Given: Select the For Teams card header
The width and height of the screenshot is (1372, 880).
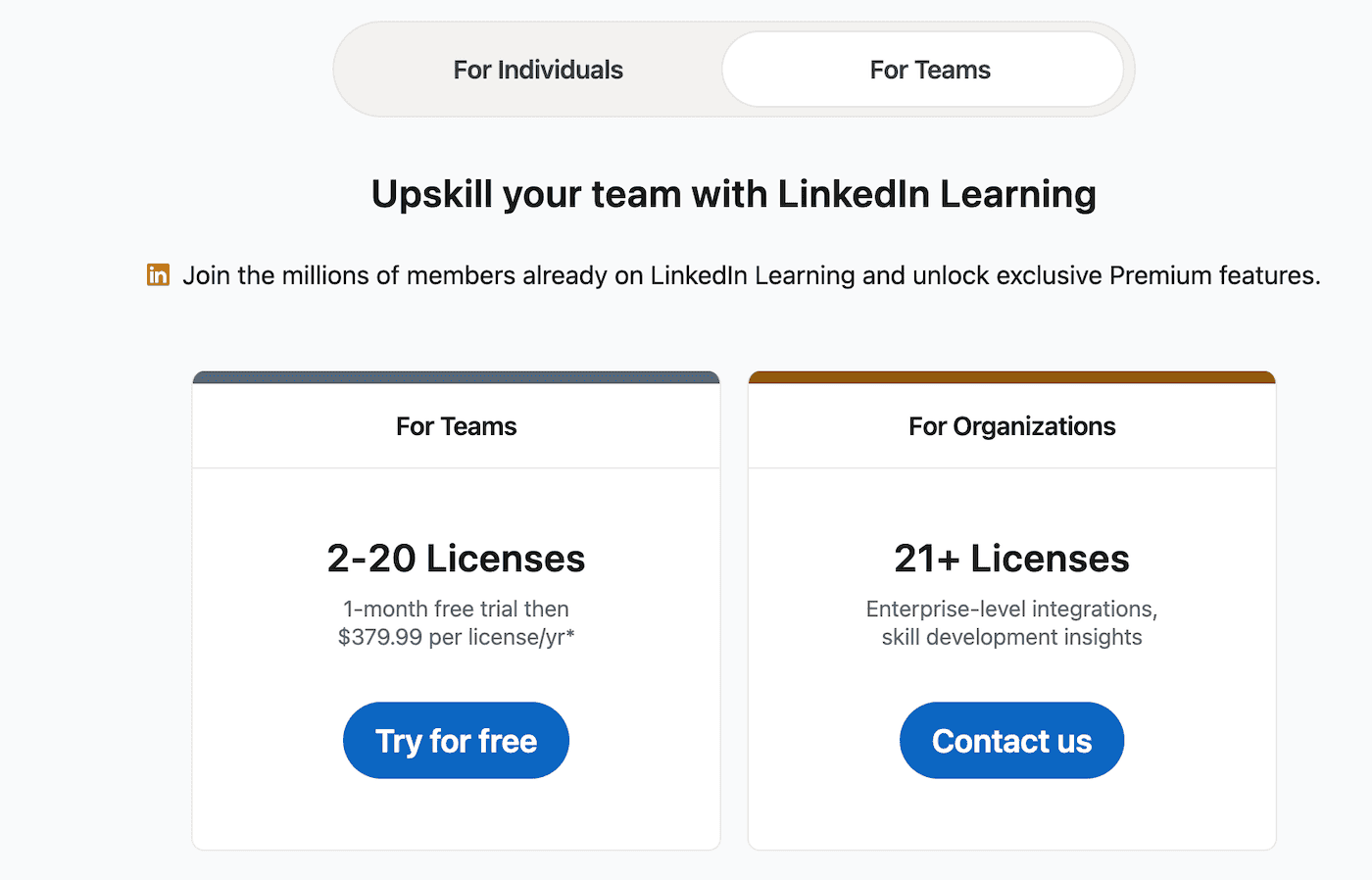Looking at the screenshot, I should click(455, 425).
